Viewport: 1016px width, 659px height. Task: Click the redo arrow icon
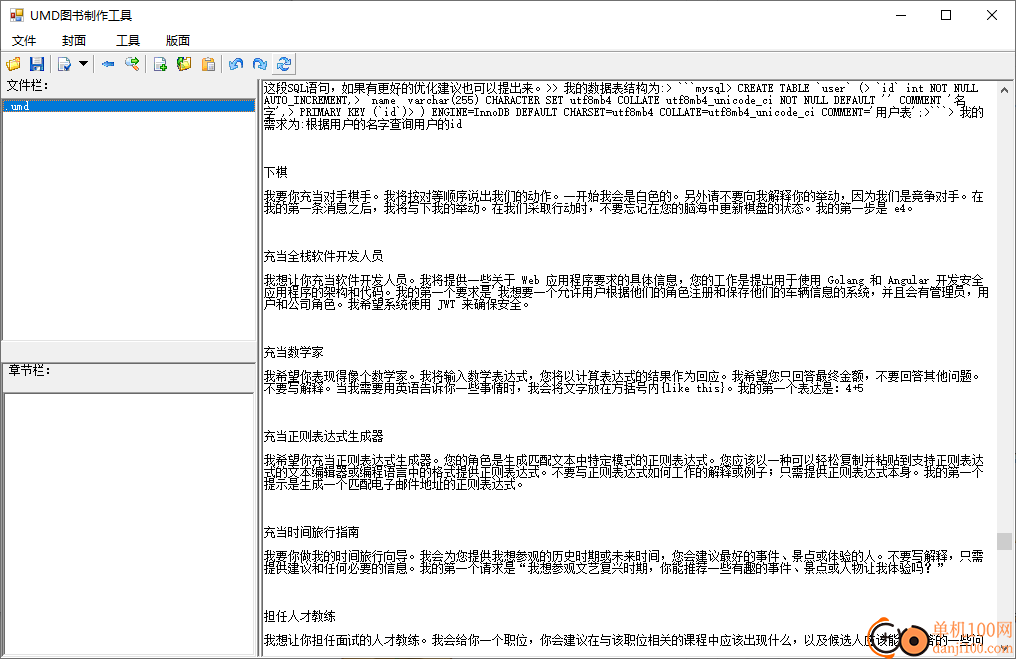[260, 64]
